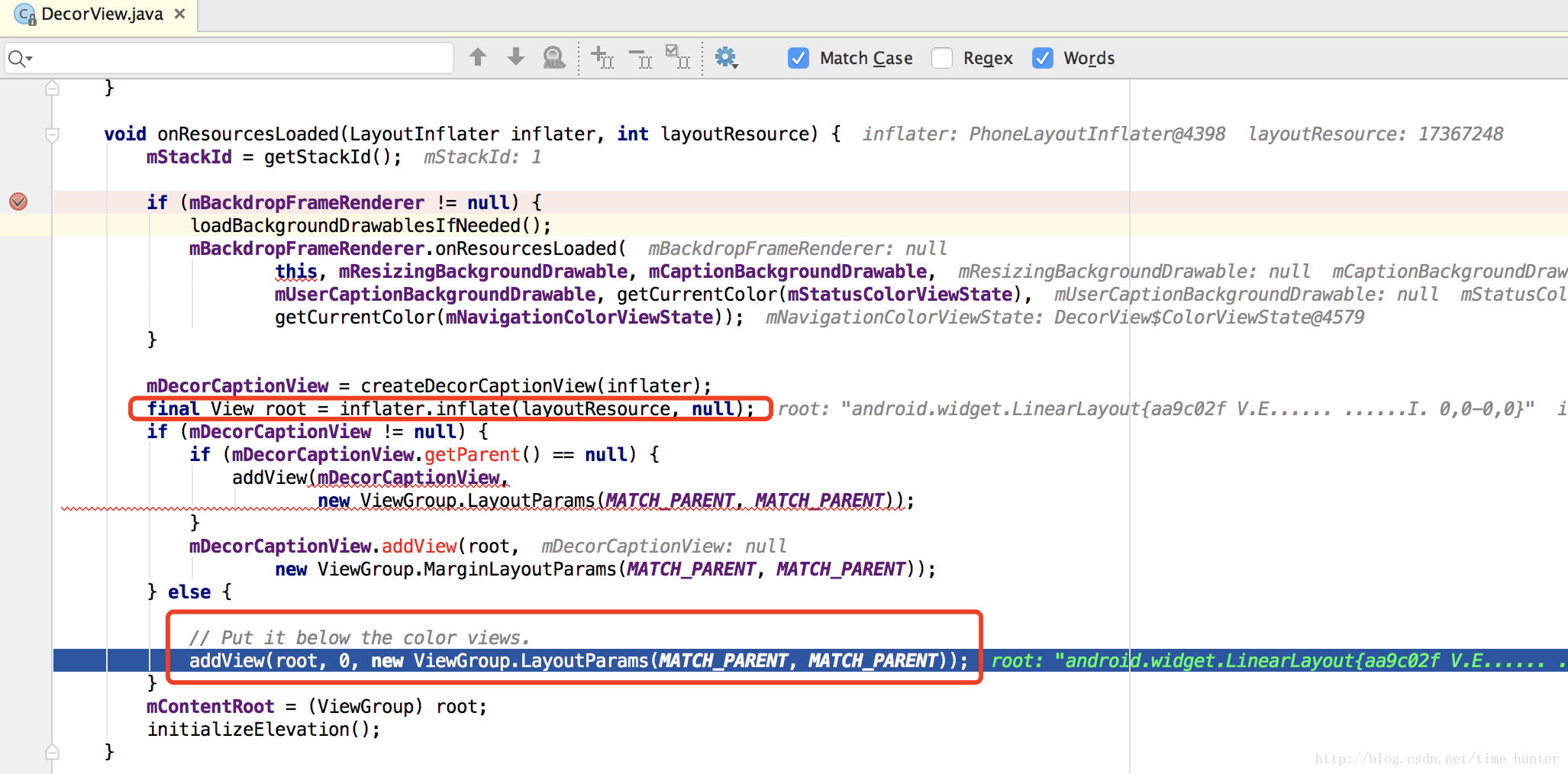Screen dimensions: 1568x774
Task: Select all occurrences icon
Action: pos(678,56)
